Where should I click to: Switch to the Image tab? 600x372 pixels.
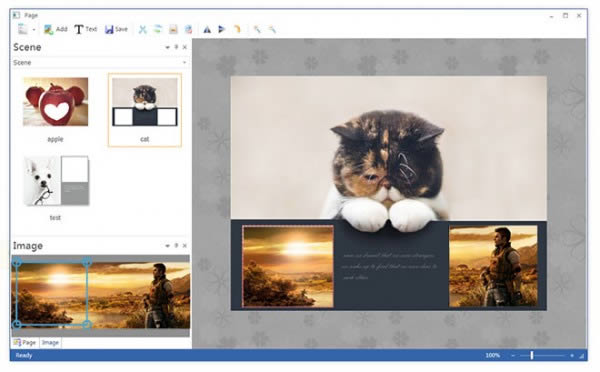[x=50, y=343]
